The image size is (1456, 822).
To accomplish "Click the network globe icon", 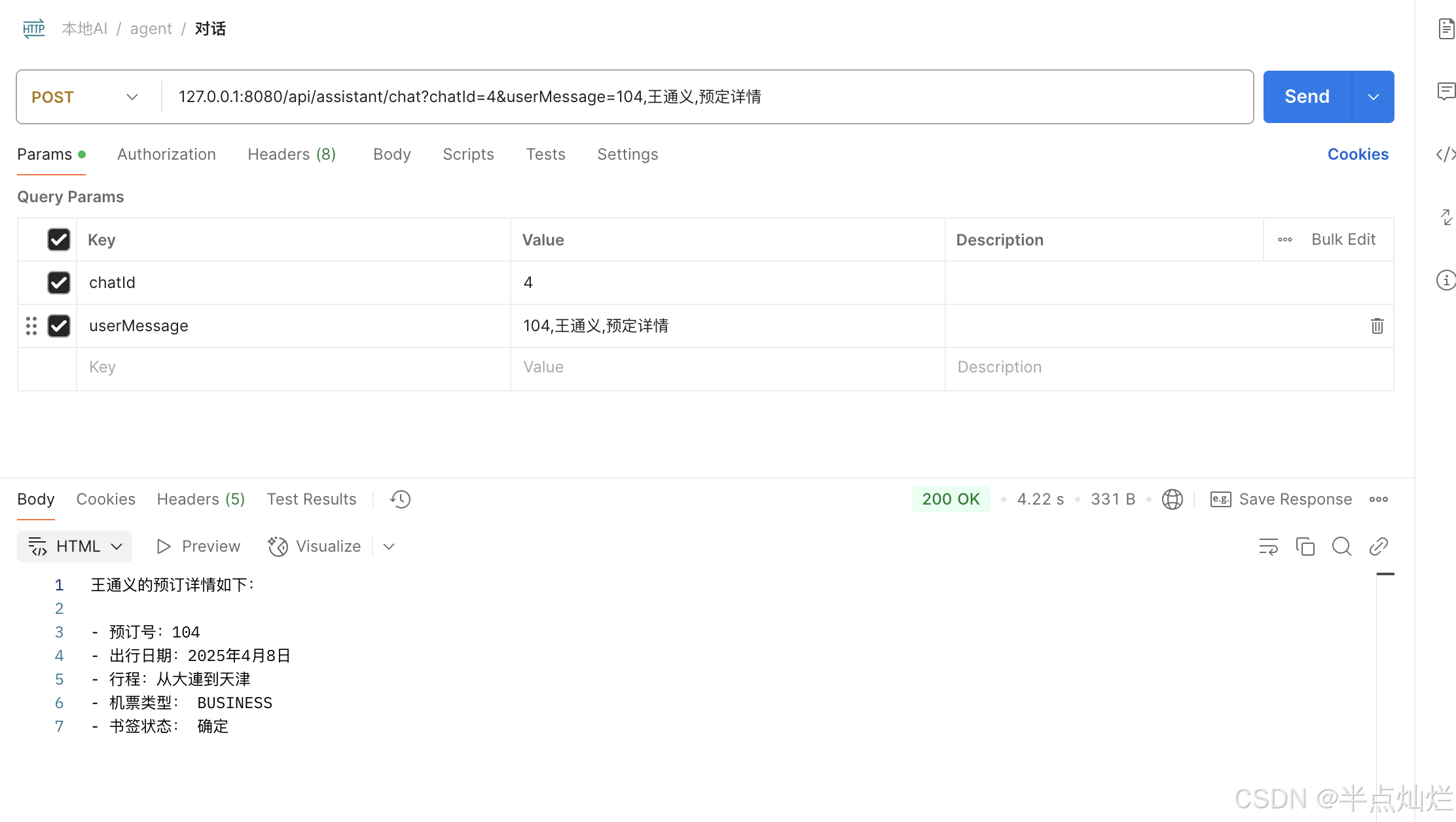I will click(x=1172, y=499).
